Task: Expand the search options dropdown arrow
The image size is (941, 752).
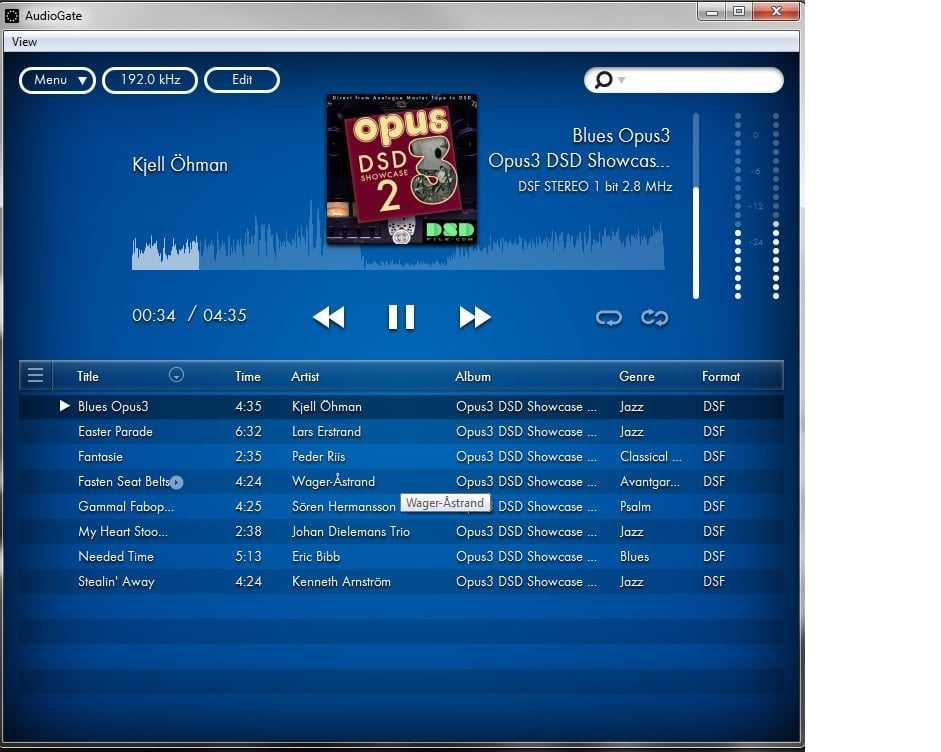Action: pyautogui.click(x=622, y=80)
